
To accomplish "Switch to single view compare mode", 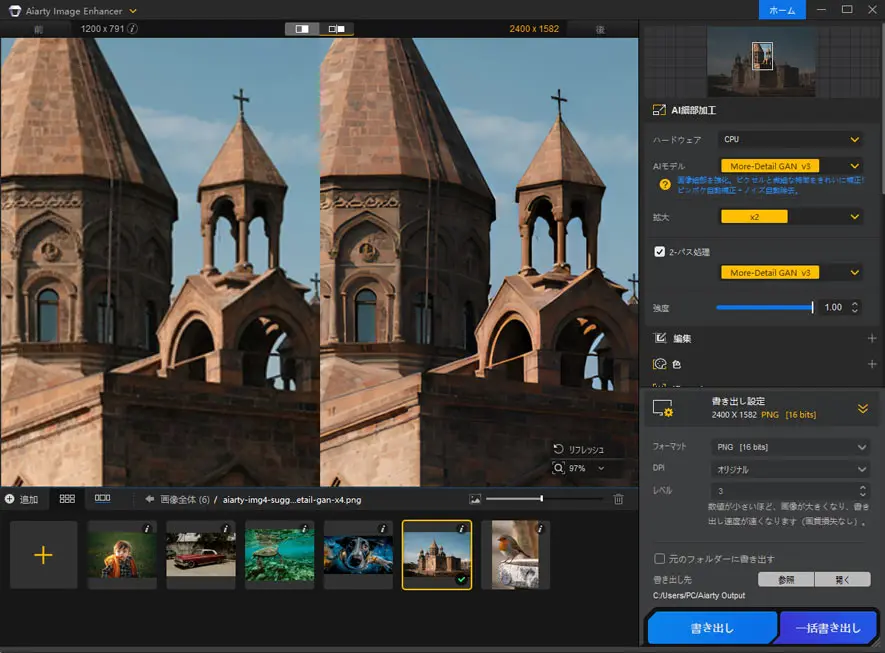I will click(x=302, y=29).
